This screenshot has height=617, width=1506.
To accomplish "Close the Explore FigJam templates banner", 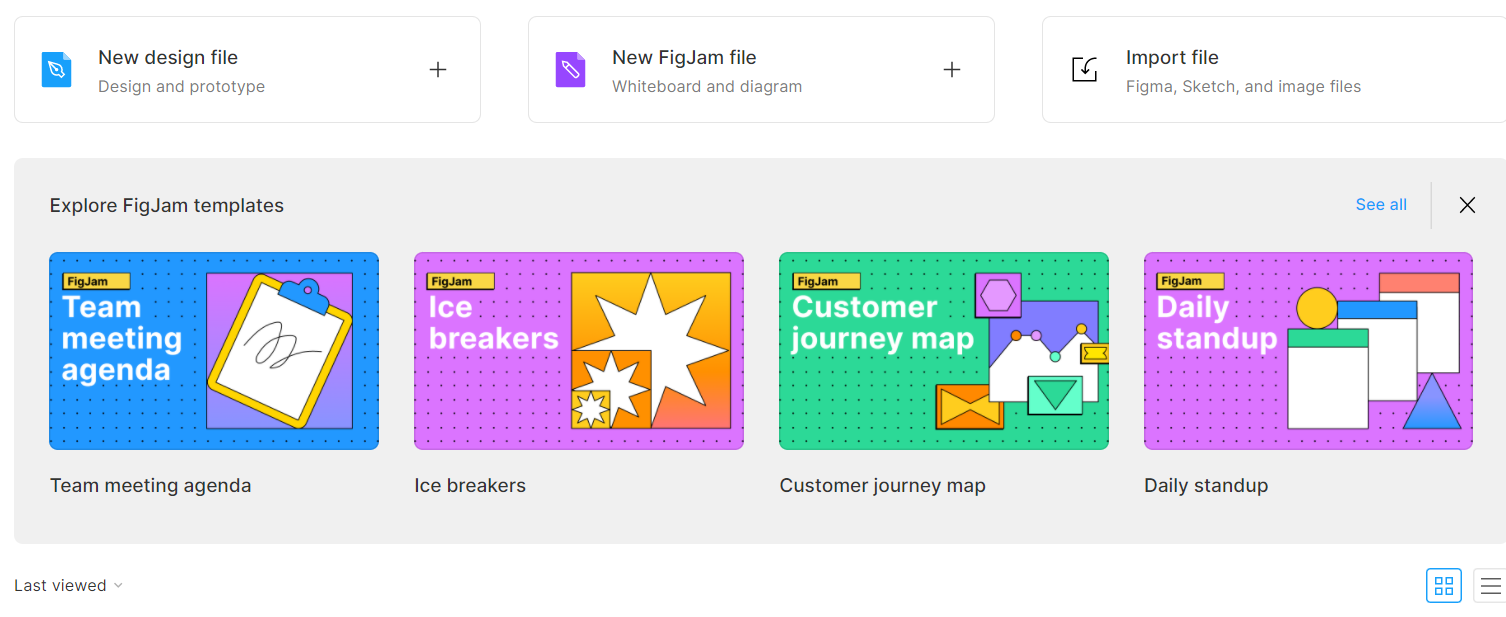I will pos(1467,205).
